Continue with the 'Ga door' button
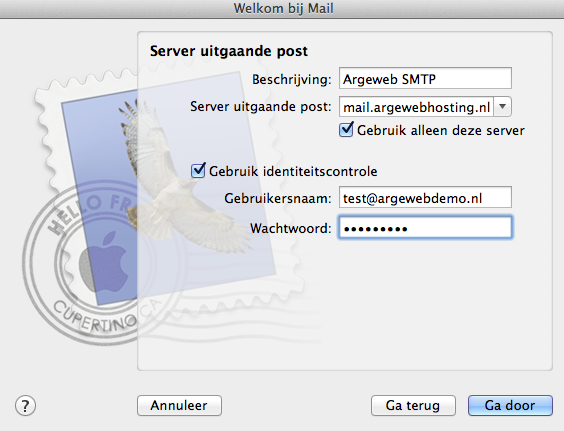The height and width of the screenshot is (431, 564). pos(510,405)
